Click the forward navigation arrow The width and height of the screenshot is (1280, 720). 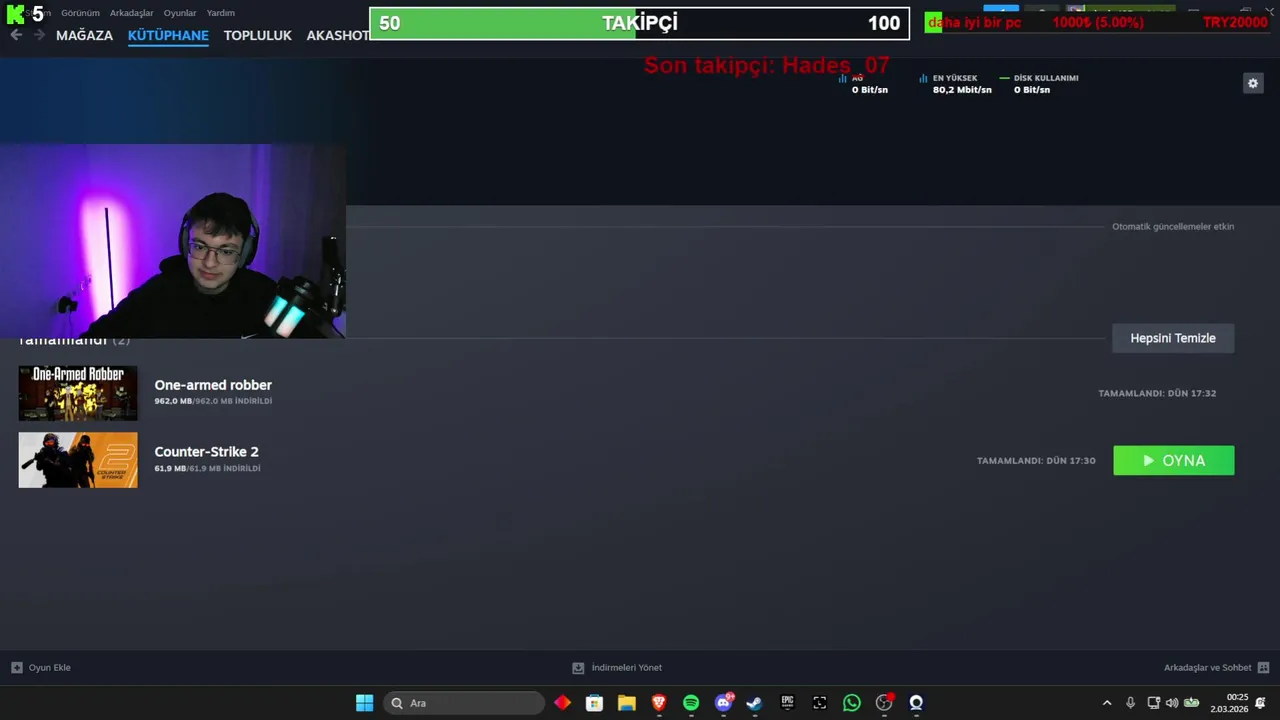pos(39,35)
